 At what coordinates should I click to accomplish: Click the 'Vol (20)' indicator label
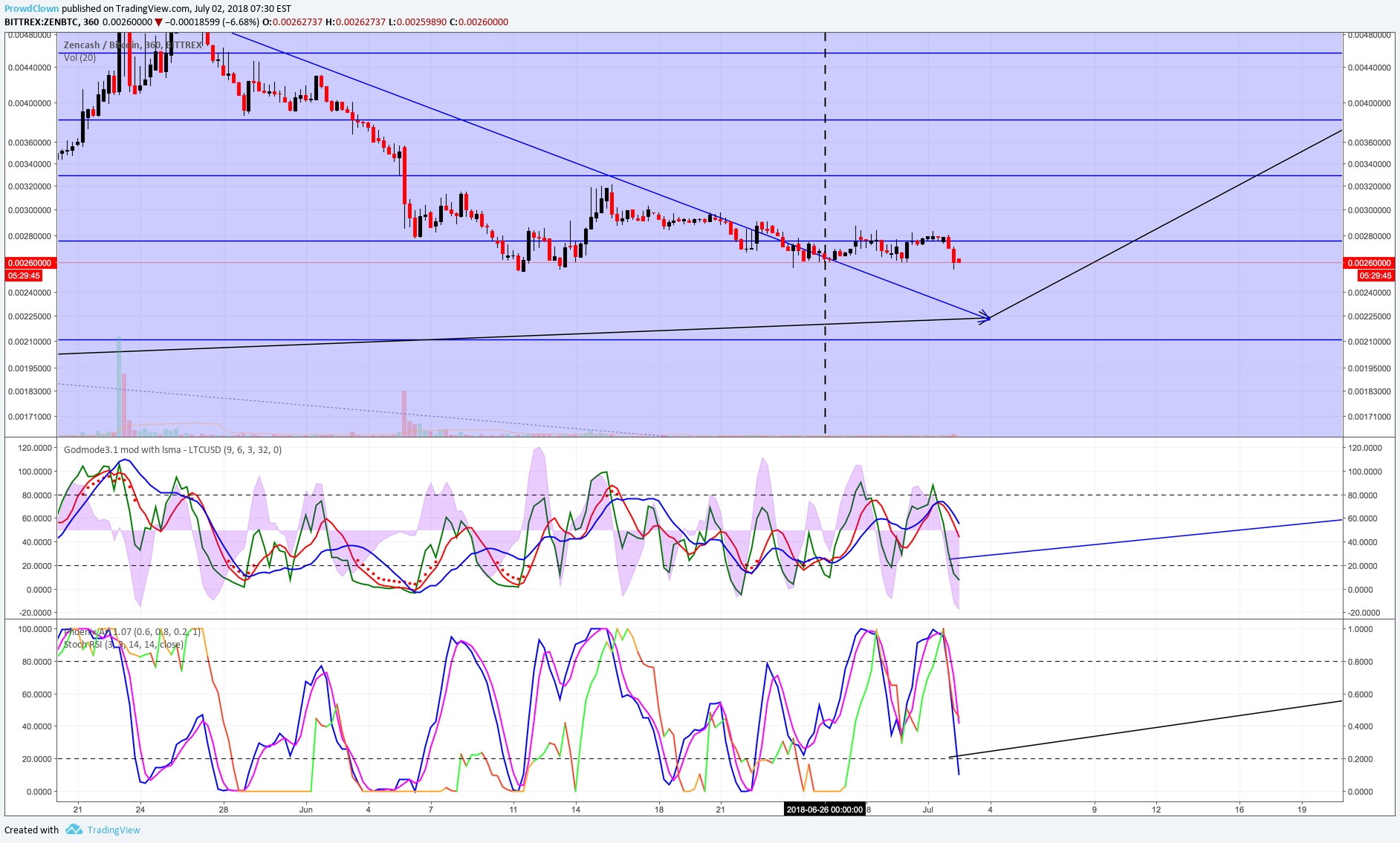pyautogui.click(x=80, y=57)
